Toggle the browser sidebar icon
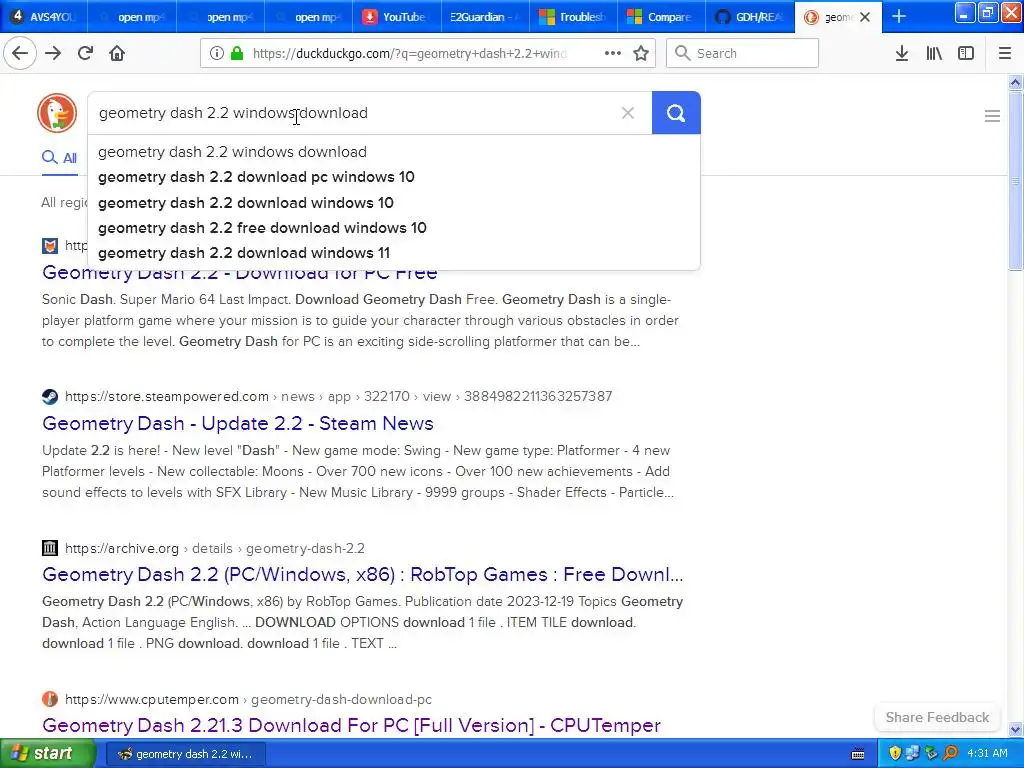1024x768 pixels. coord(966,53)
